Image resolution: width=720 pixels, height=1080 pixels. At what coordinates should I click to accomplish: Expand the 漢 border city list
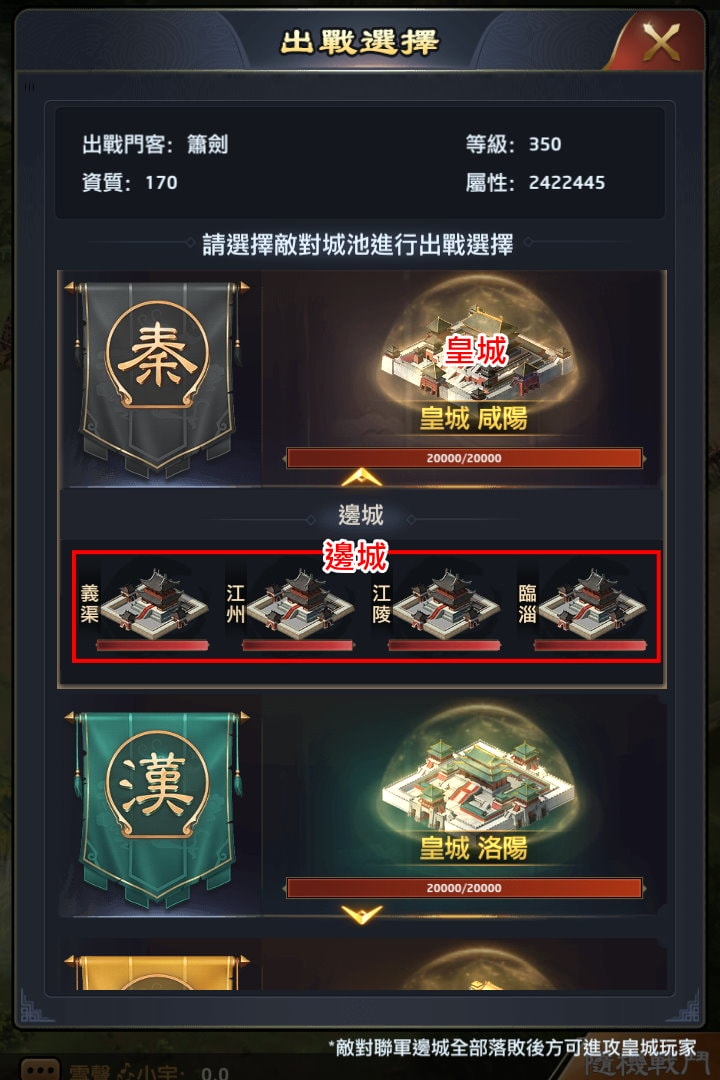point(361,915)
